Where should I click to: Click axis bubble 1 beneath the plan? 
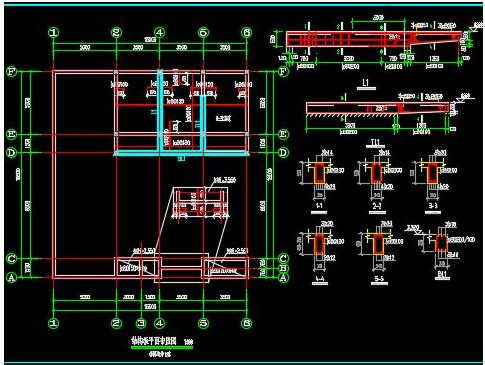pyautogui.click(x=54, y=323)
